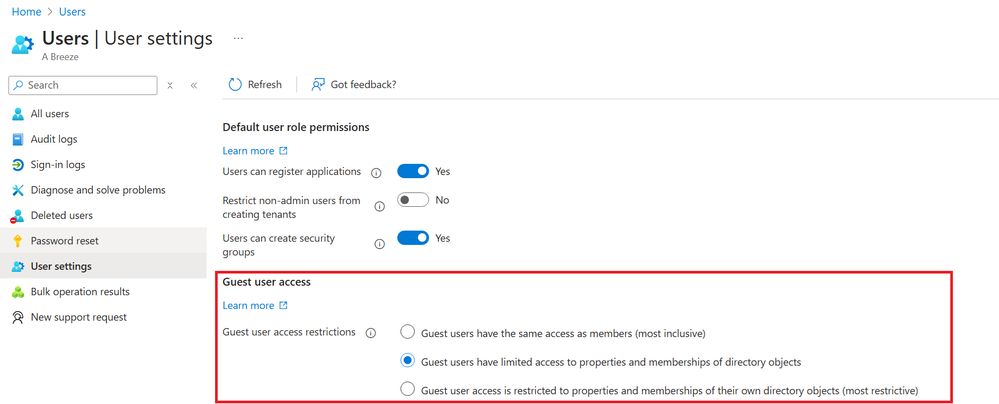This screenshot has height=404, width=999.
Task: Enable Restrict non-admin users tenant creation toggle
Action: (x=412, y=200)
